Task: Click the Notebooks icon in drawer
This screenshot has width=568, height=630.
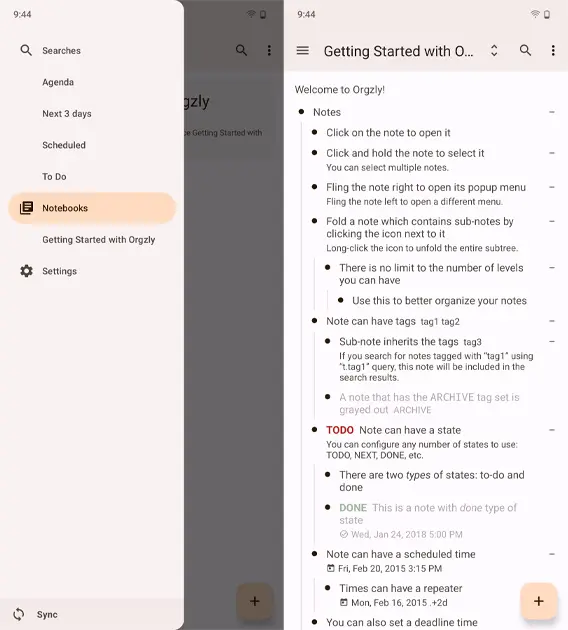Action: (x=27, y=208)
